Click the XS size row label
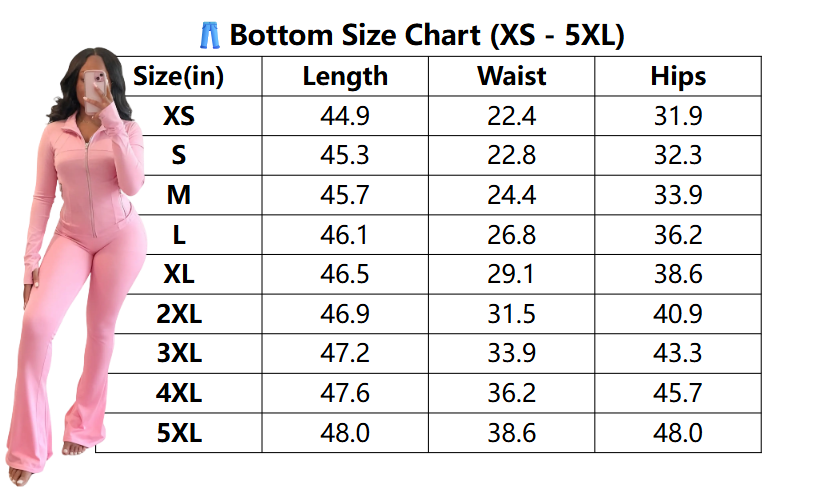The image size is (838, 503). tap(179, 116)
